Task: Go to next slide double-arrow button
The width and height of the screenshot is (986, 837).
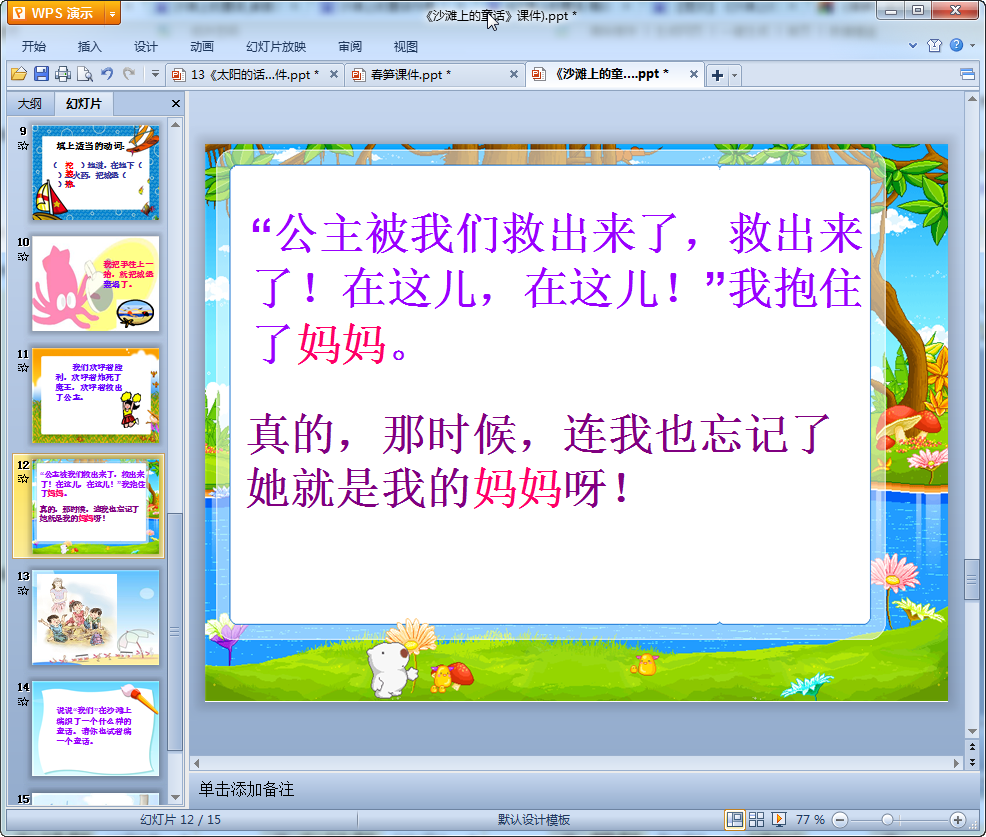Action: point(972,762)
